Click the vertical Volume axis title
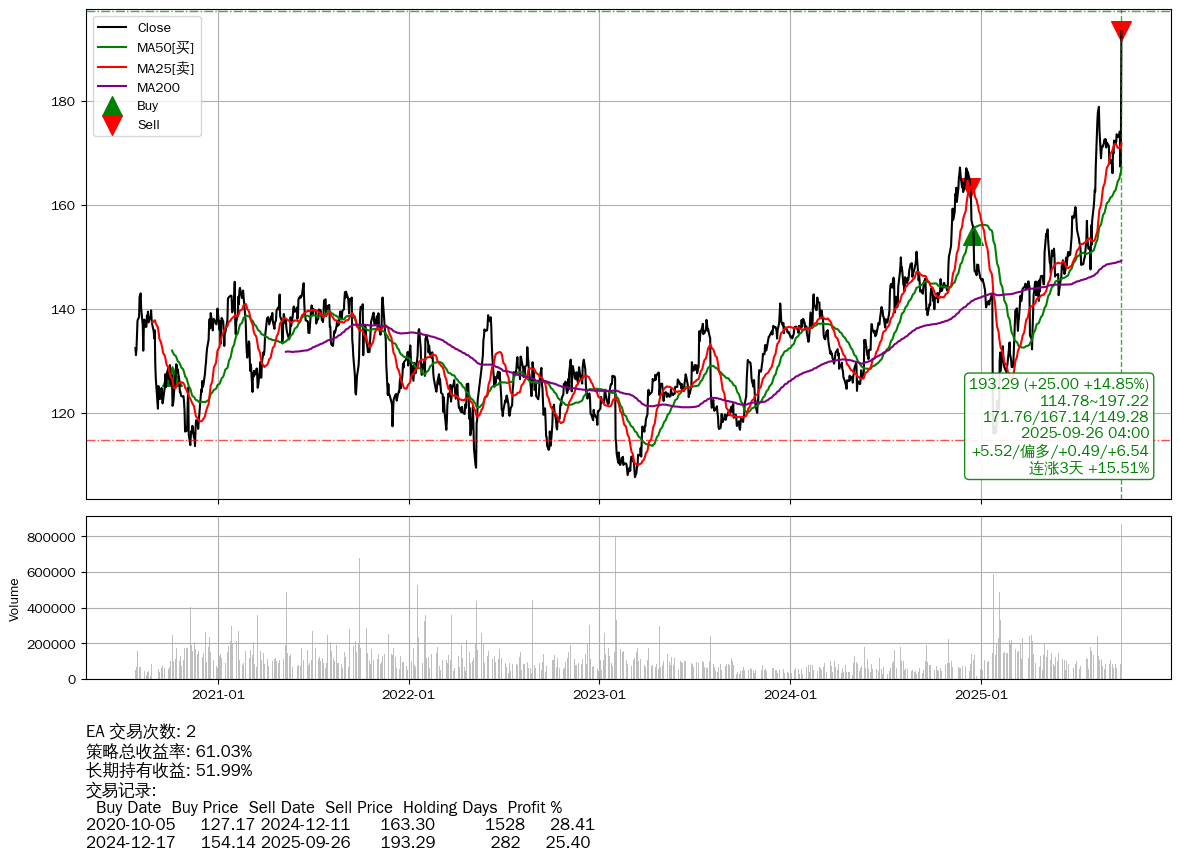Viewport: 1180px width, 860px height. (14, 598)
